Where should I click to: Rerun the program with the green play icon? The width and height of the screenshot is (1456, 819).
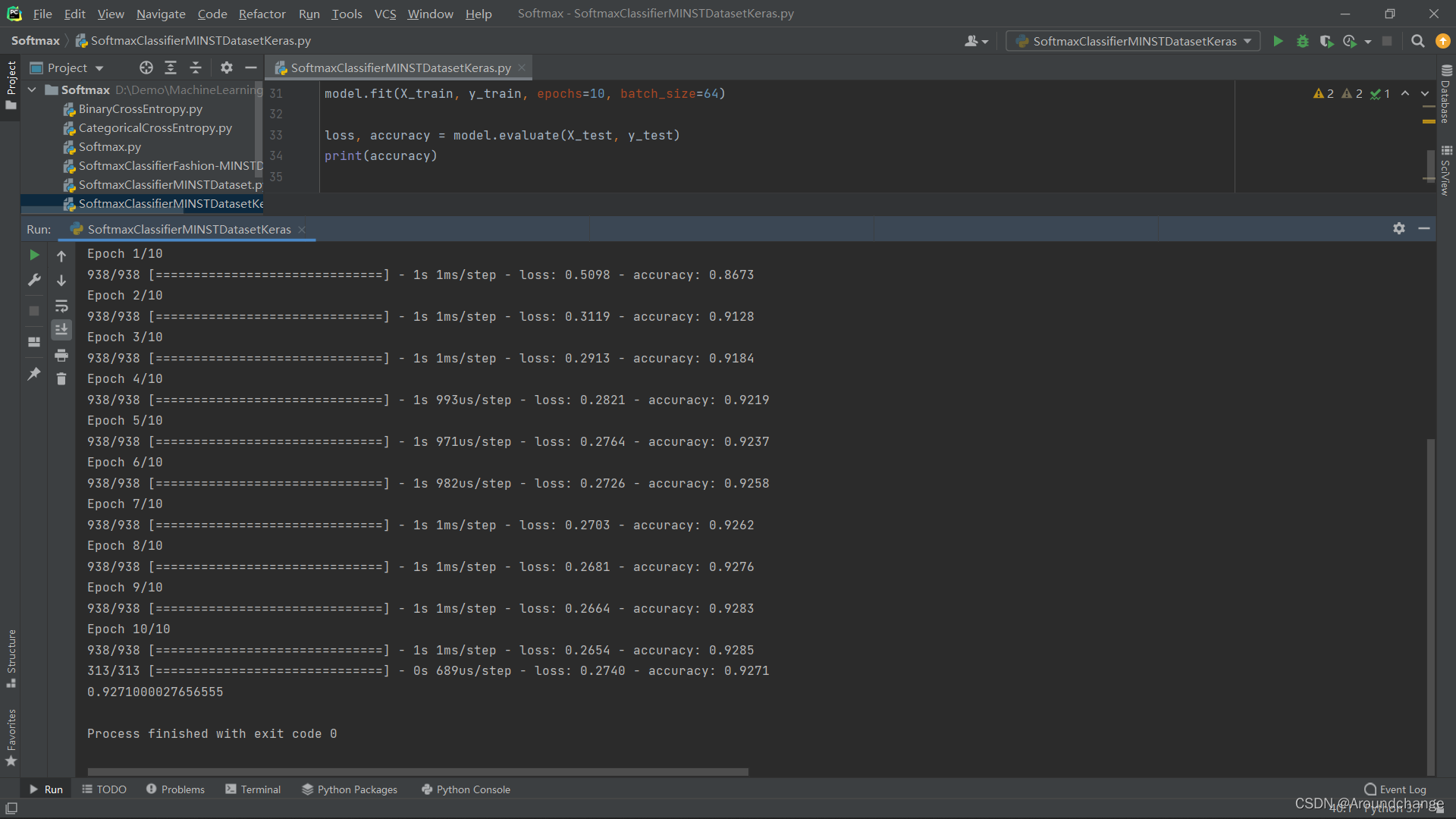pos(35,256)
